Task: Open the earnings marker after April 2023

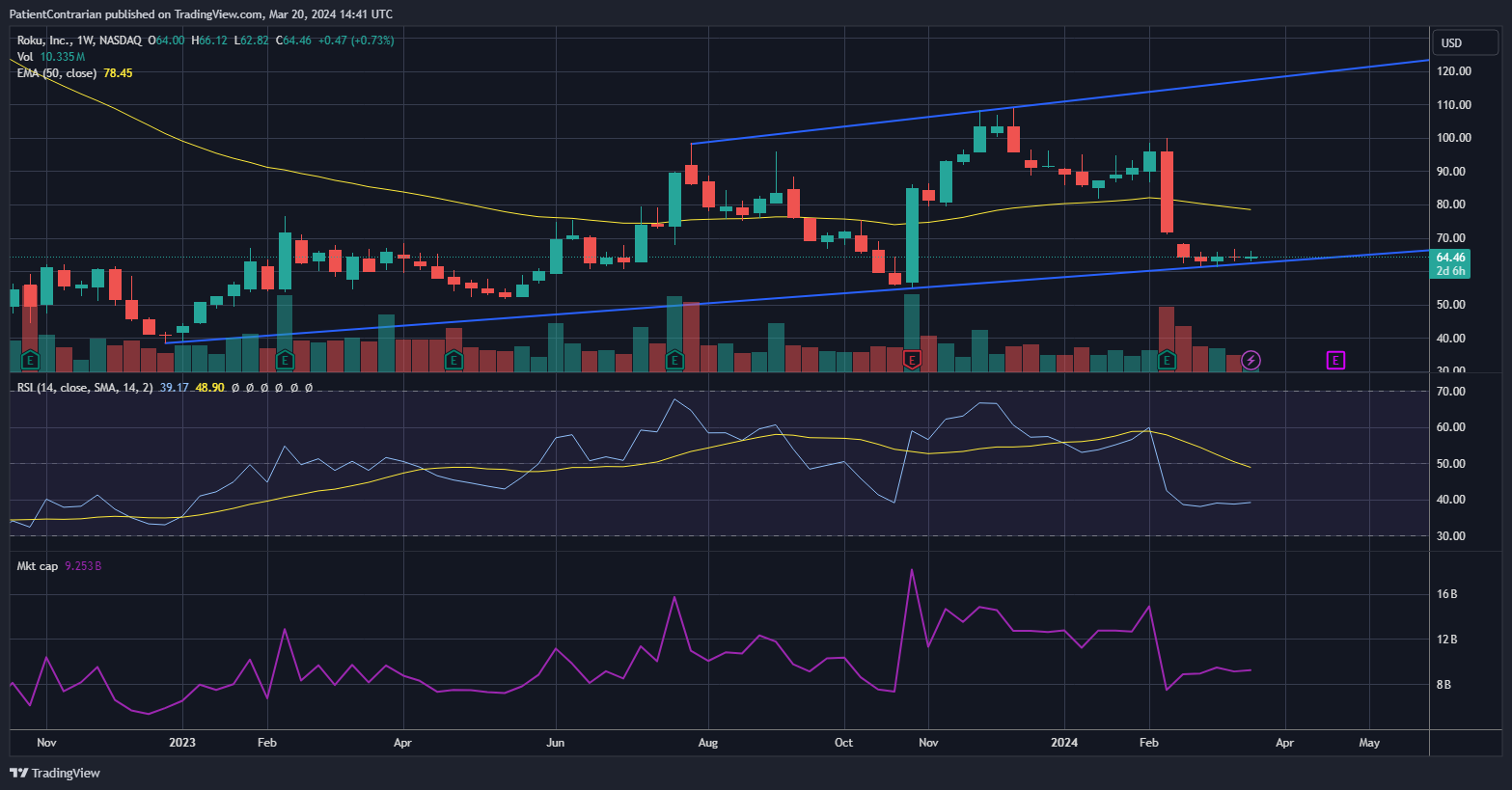Action: (x=454, y=361)
